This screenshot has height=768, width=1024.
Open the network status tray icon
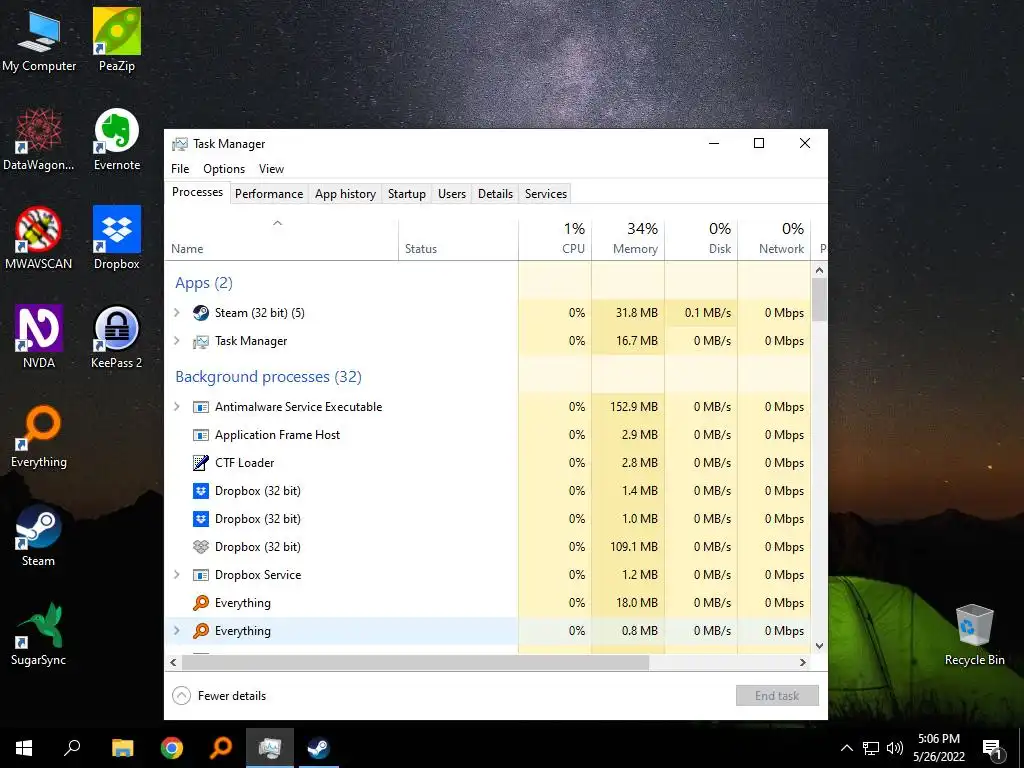[871, 748]
